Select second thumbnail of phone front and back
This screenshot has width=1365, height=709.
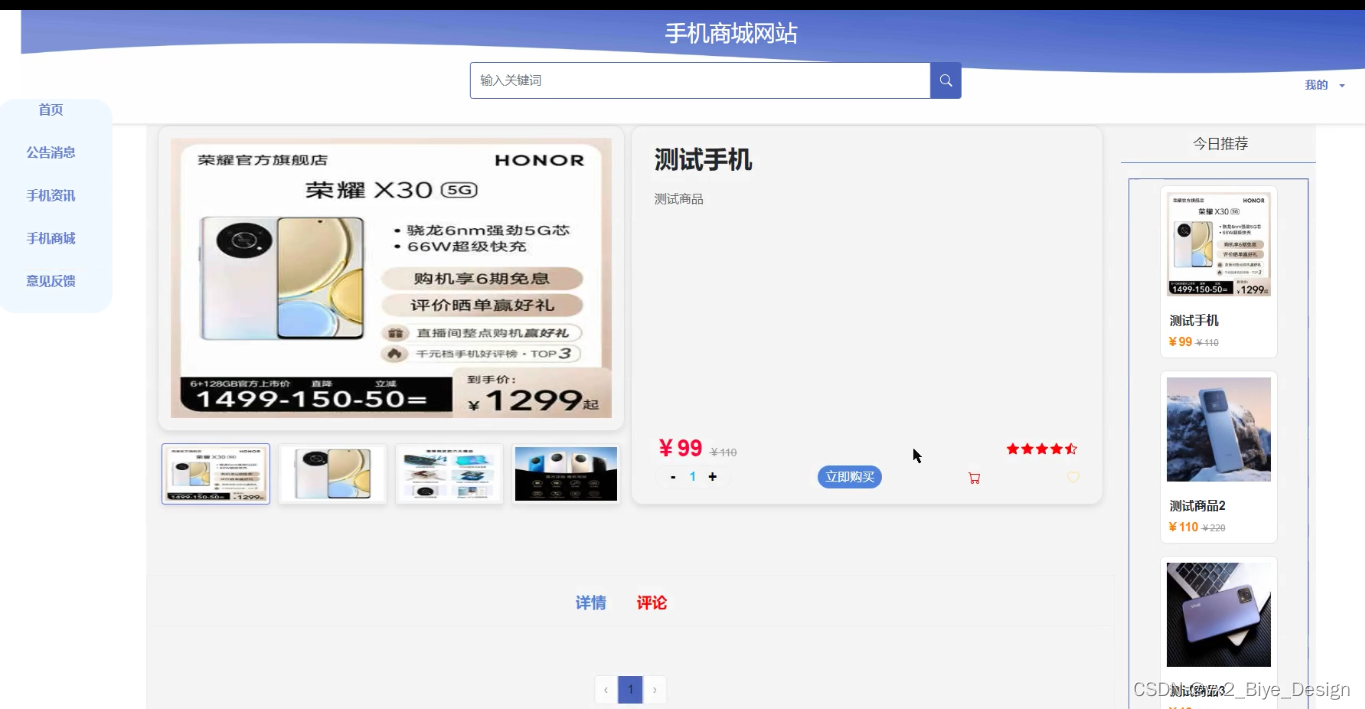pos(333,474)
